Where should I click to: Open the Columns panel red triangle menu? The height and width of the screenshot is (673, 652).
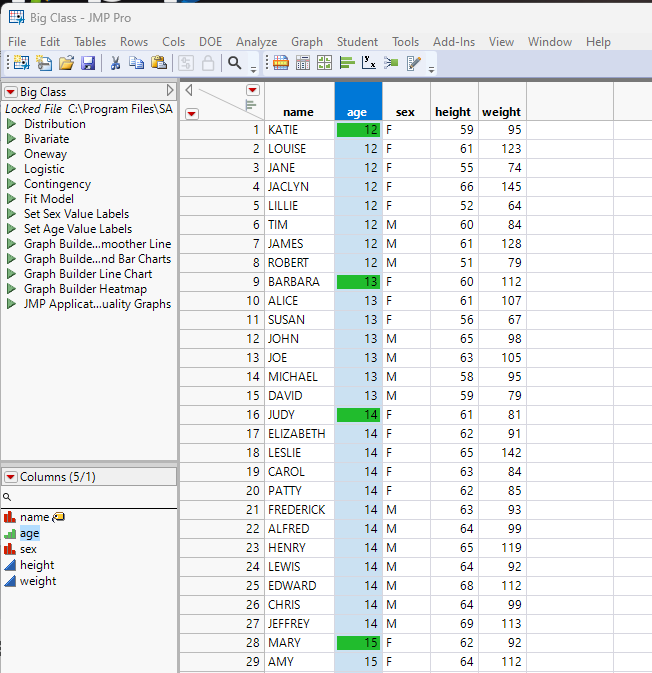pos(10,477)
